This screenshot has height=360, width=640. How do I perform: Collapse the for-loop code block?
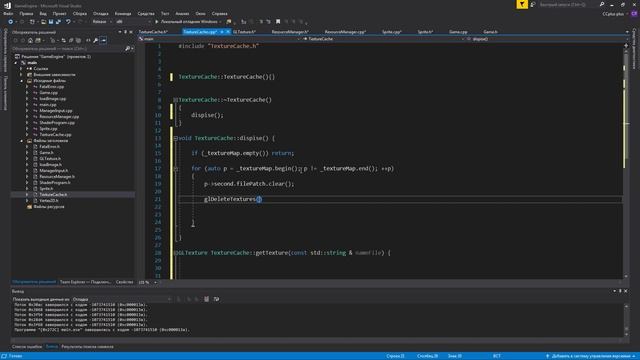point(176,169)
